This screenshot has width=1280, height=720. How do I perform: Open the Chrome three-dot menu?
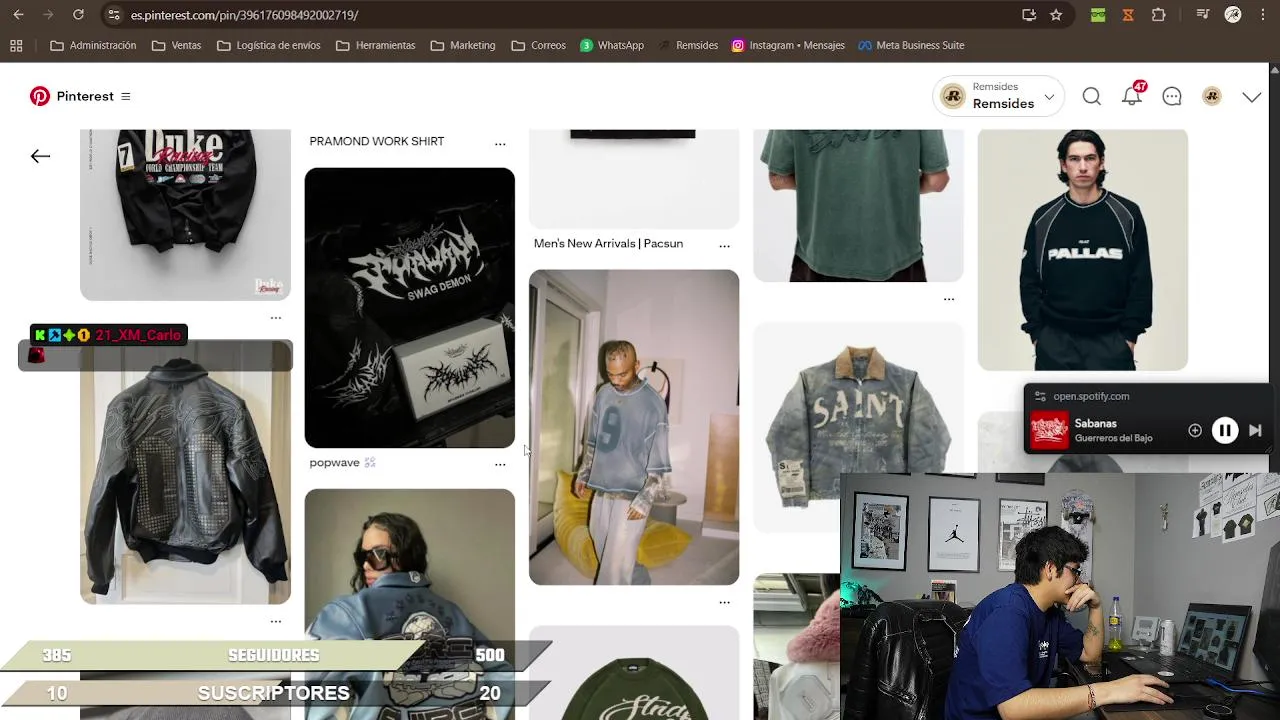tap(1262, 15)
